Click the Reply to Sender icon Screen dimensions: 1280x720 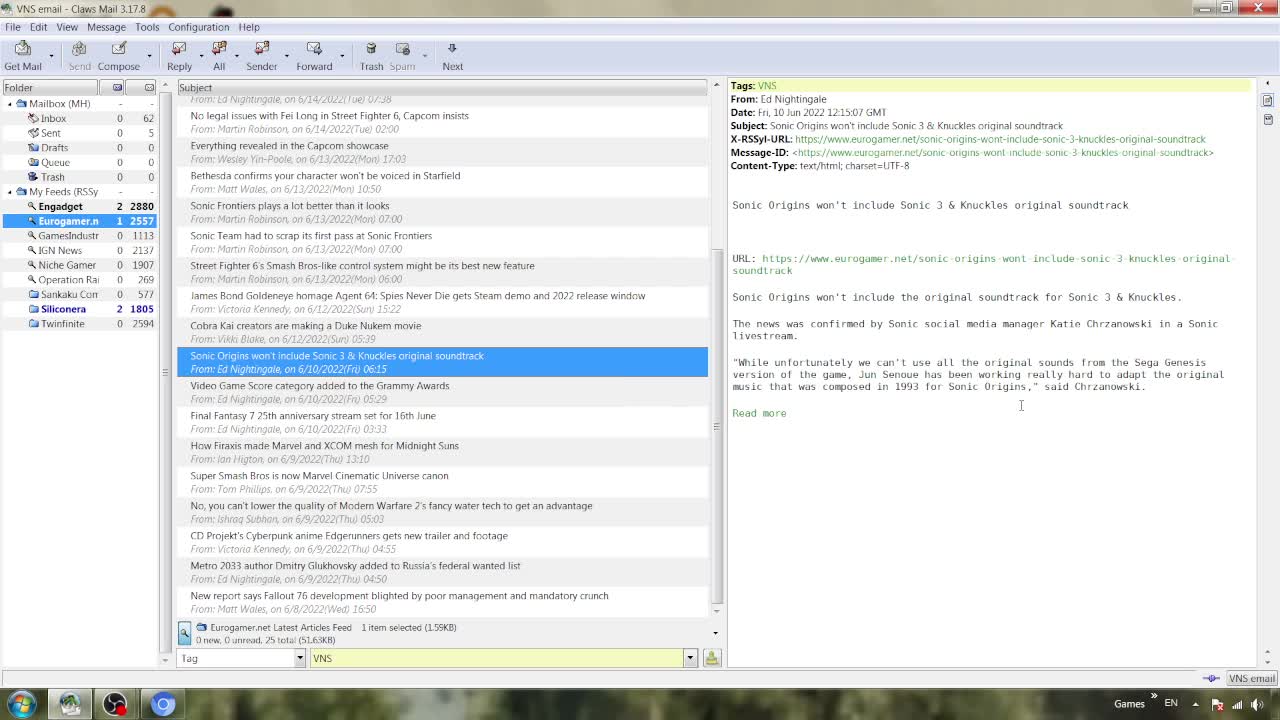click(261, 55)
